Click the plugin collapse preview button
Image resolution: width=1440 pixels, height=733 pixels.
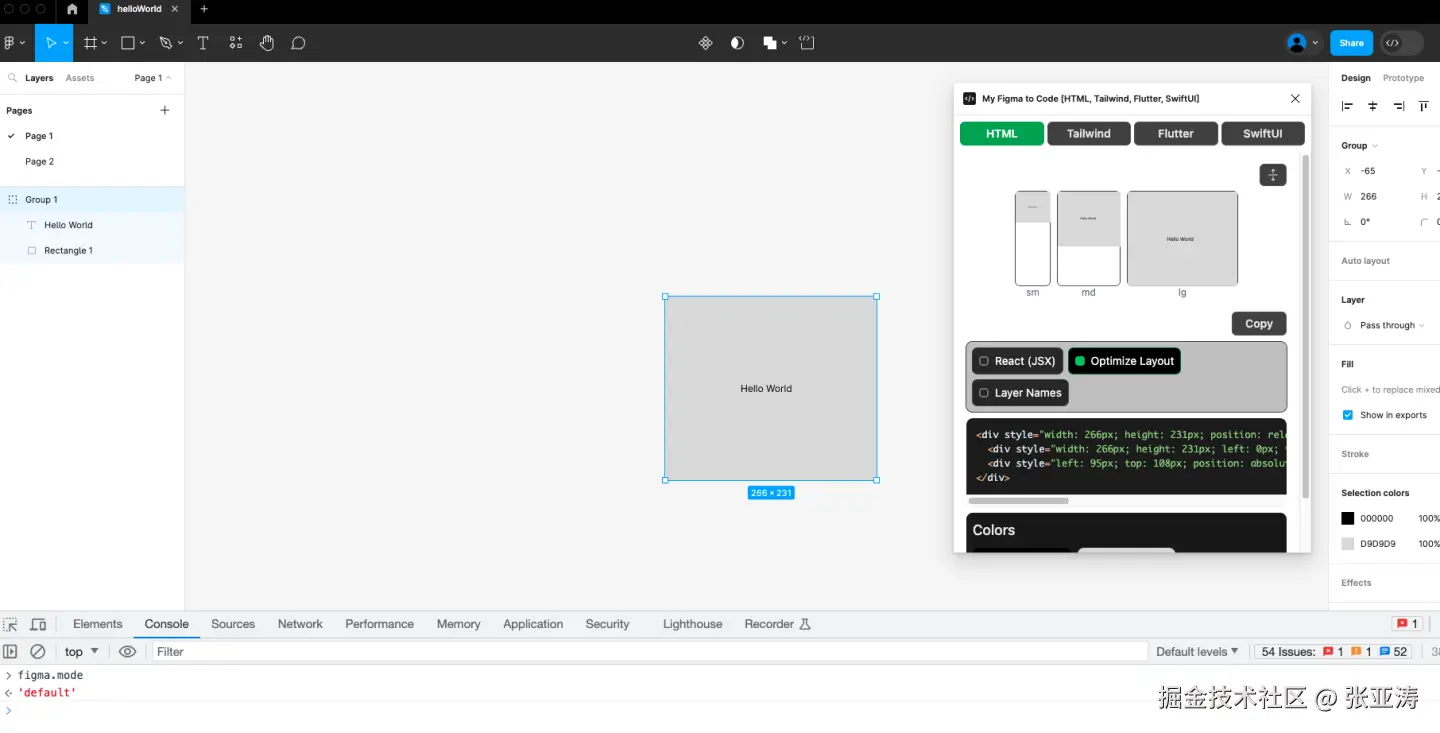(1273, 175)
